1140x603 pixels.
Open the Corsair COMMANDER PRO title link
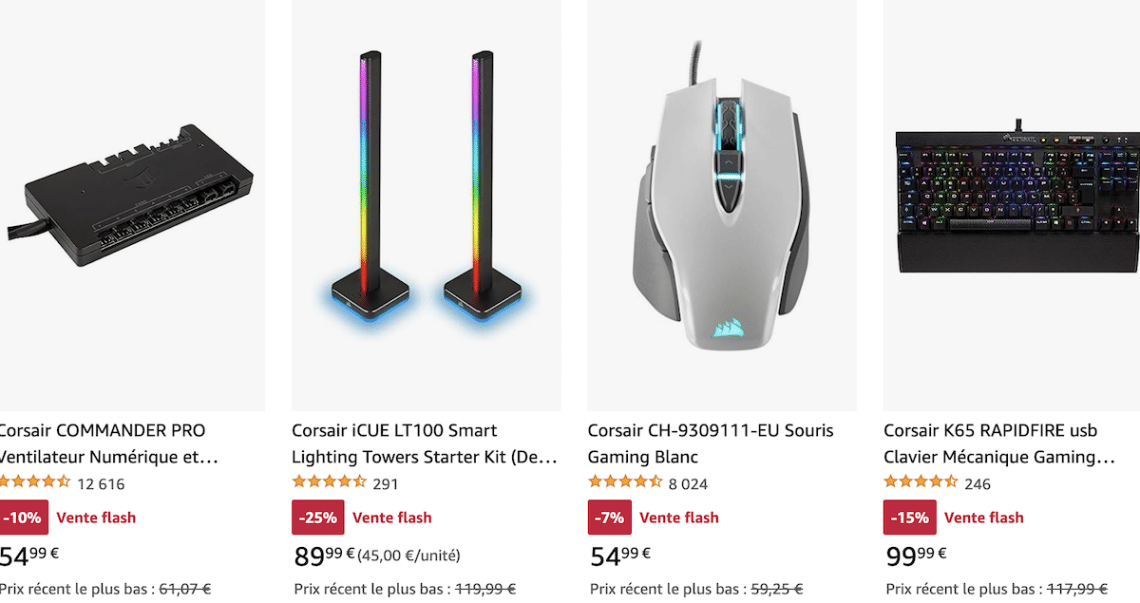[105, 444]
